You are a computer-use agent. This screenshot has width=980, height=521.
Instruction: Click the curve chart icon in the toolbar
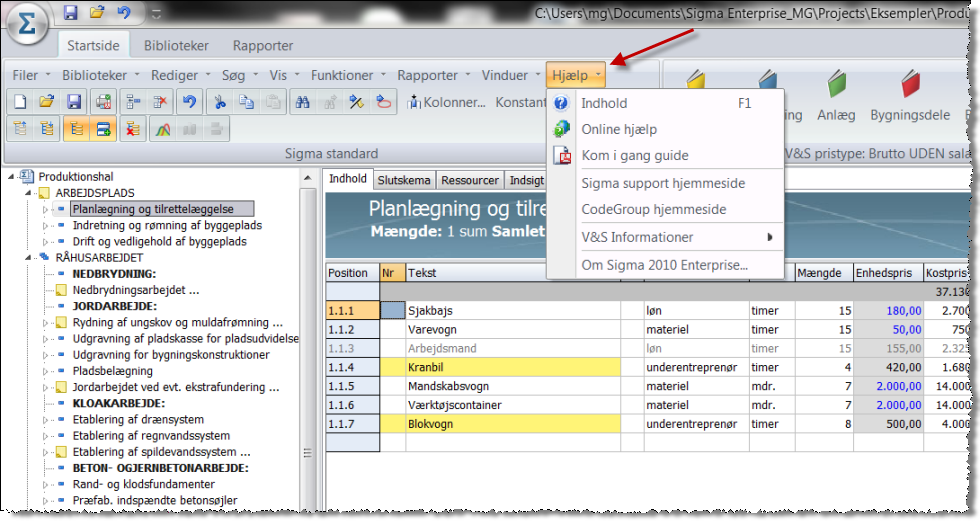point(161,128)
